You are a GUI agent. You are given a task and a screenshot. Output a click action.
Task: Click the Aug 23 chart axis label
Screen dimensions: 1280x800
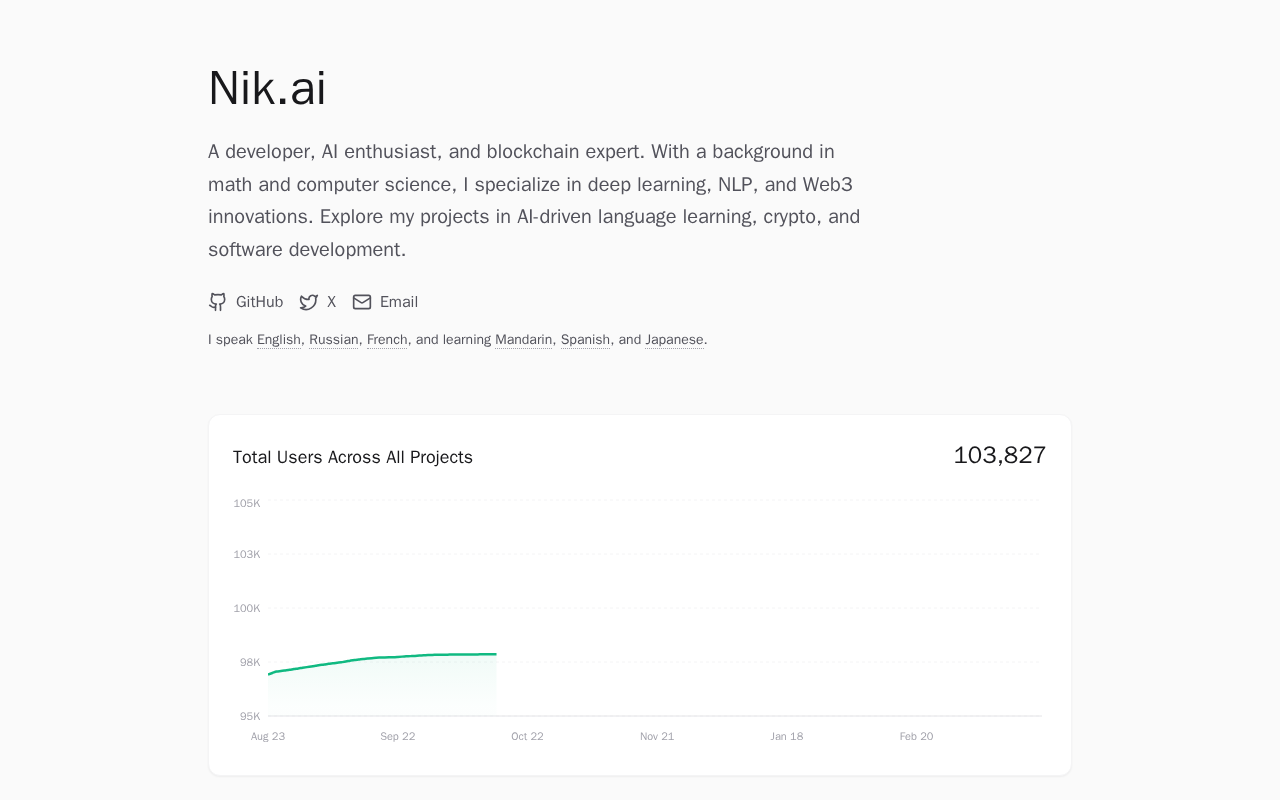click(268, 736)
